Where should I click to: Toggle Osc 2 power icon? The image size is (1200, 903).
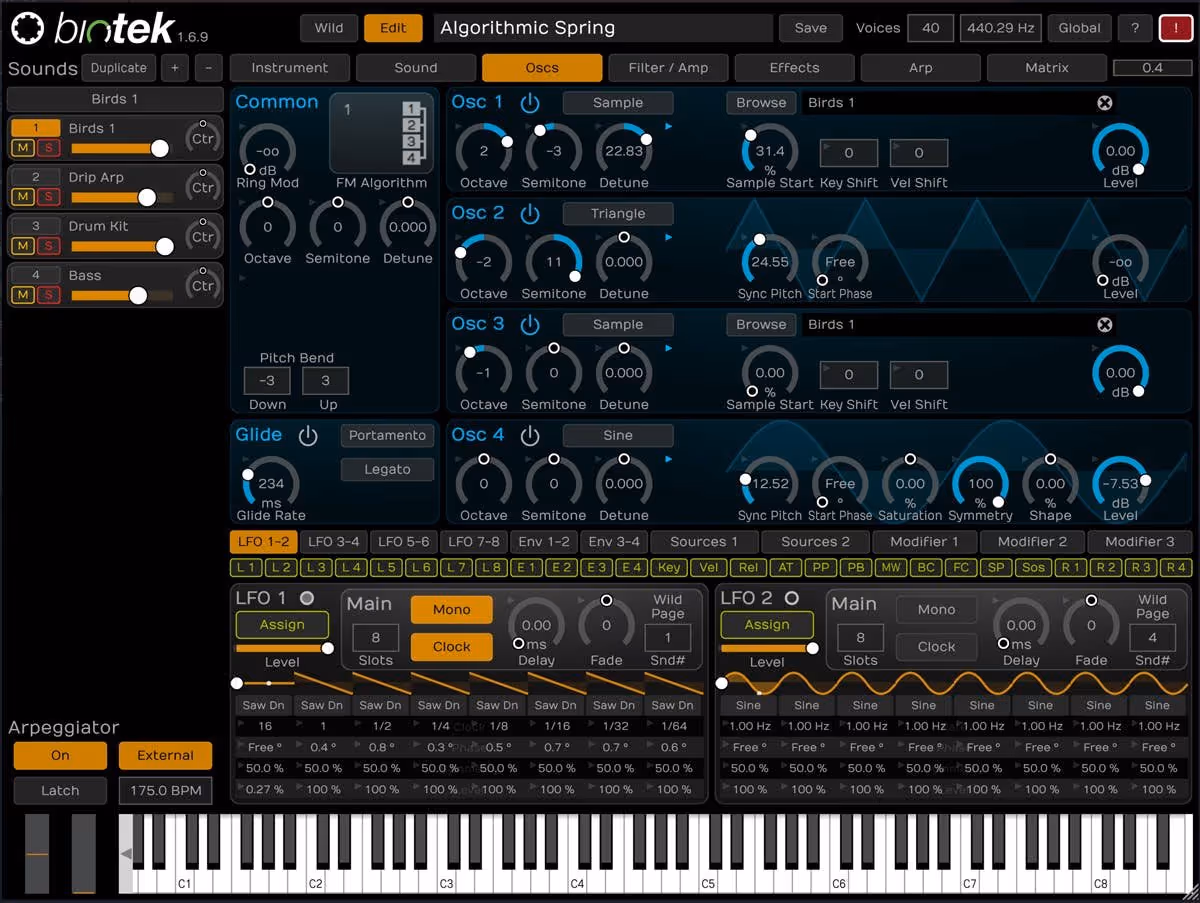tap(530, 214)
